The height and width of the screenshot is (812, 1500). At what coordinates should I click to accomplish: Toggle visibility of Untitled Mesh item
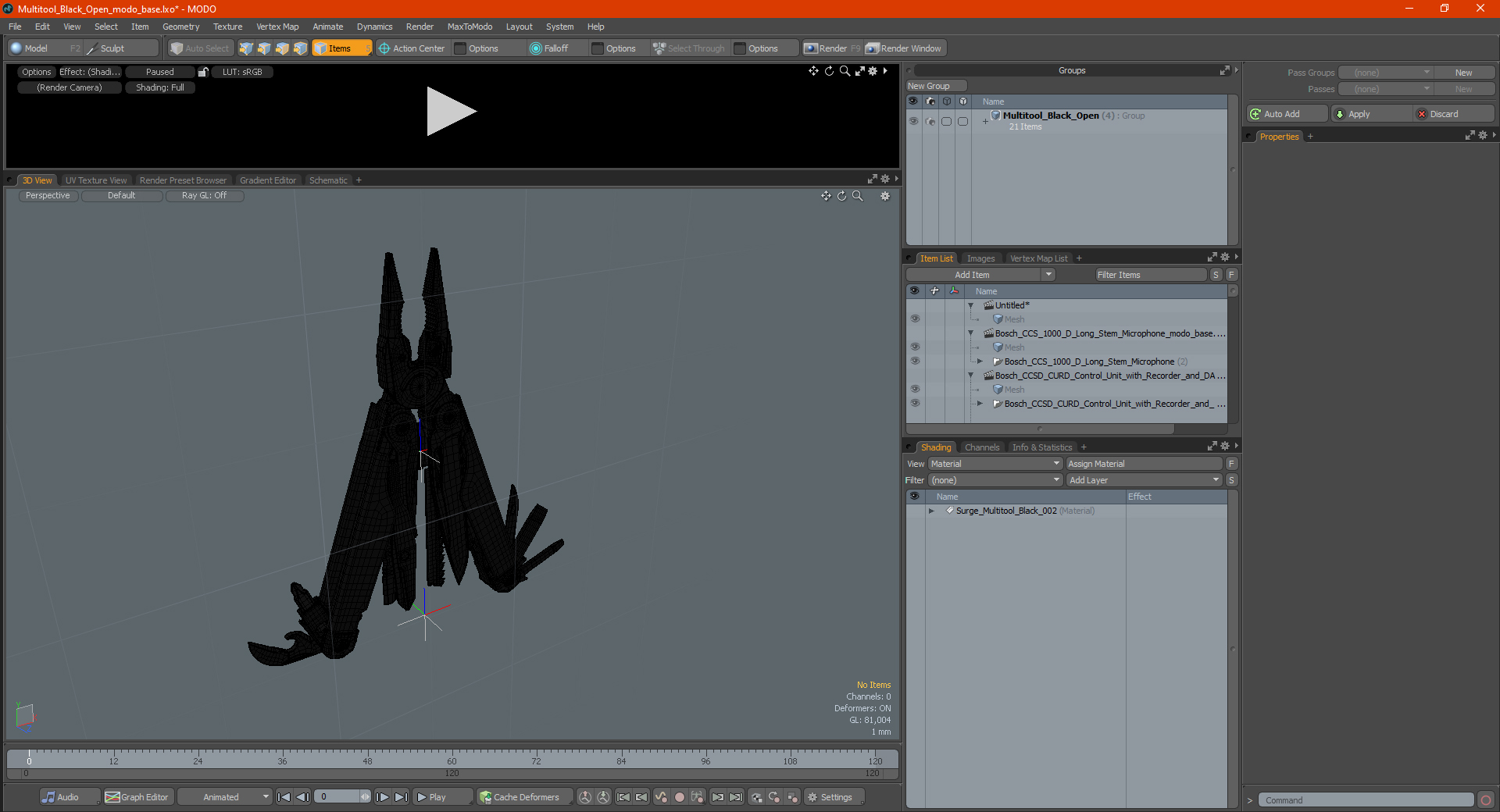915,319
